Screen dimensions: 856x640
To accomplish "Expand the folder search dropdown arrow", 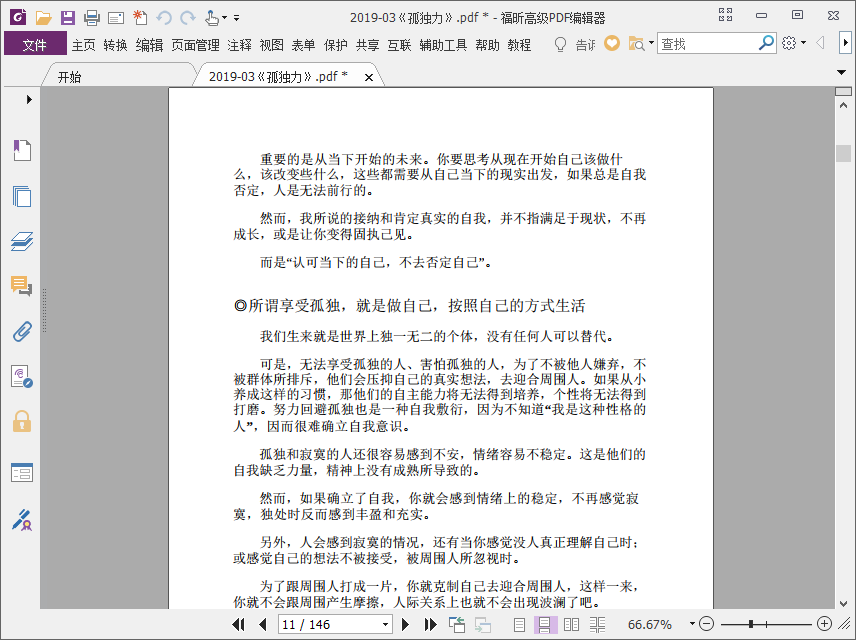I will point(651,43).
